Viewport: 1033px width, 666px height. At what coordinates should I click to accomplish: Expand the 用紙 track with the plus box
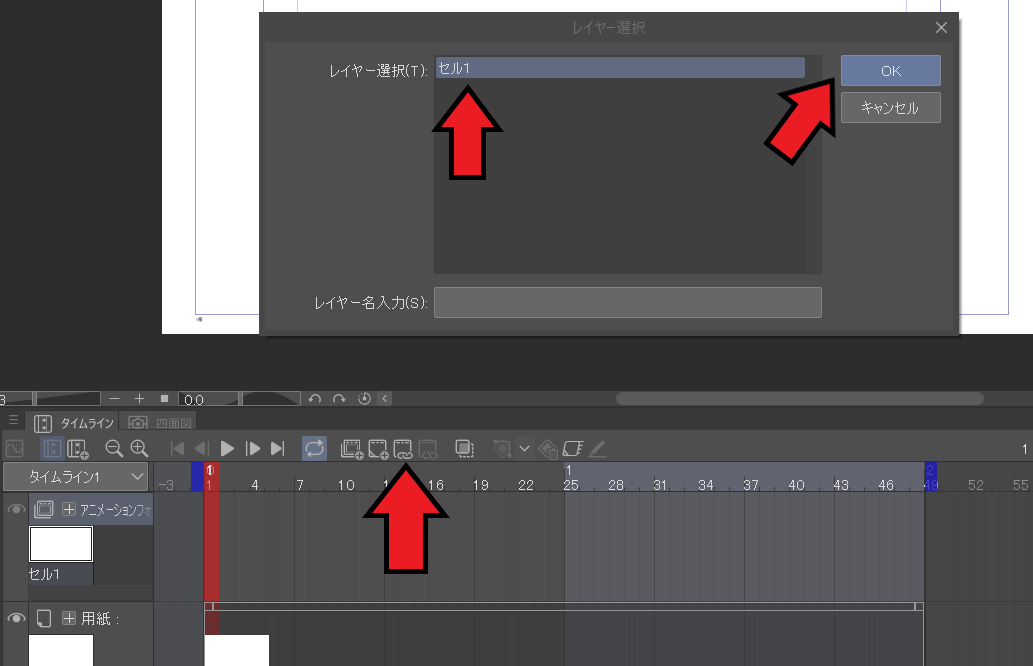click(x=69, y=619)
